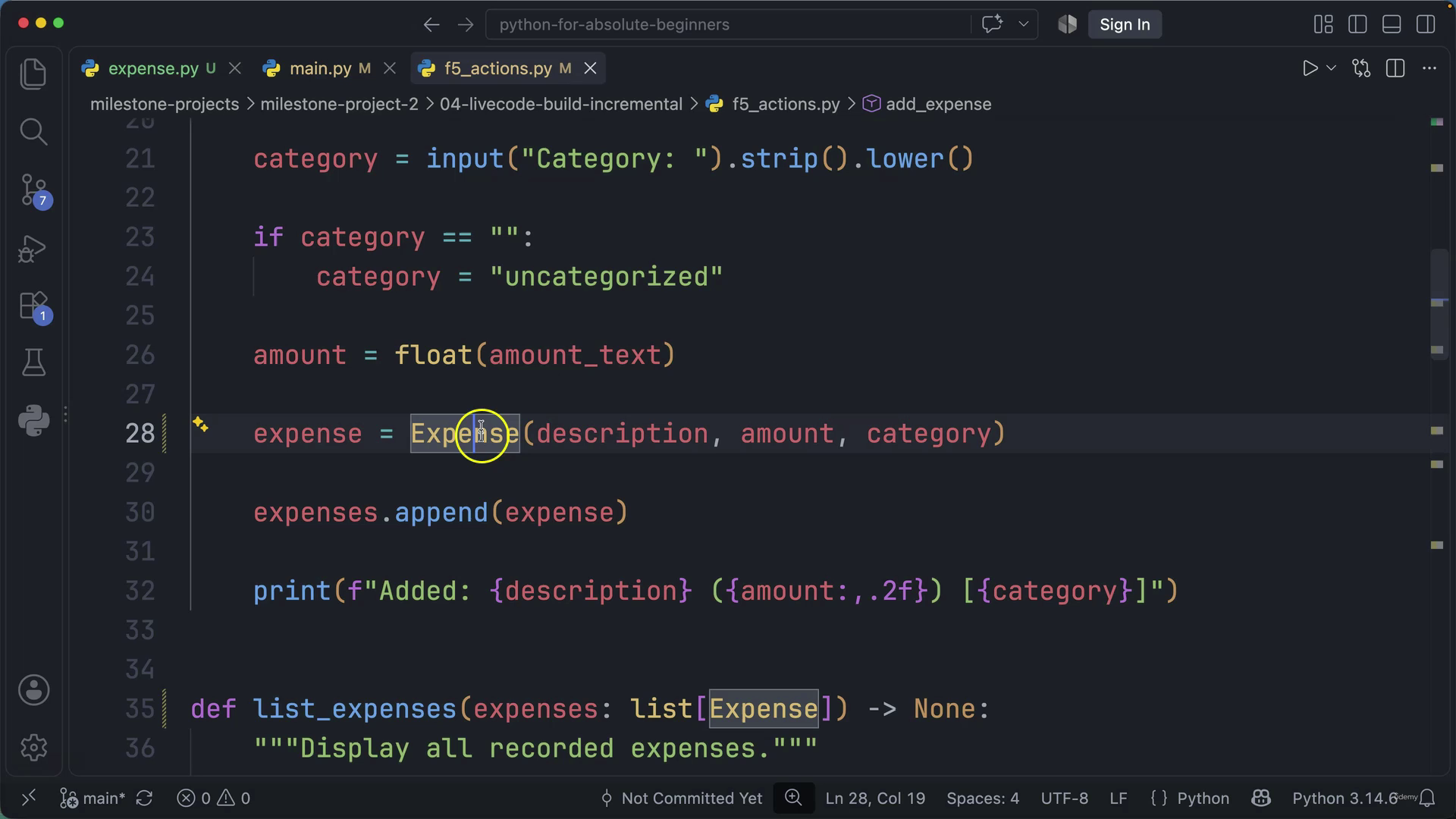Open the Testing flask view
Image resolution: width=1456 pixels, height=819 pixels.
pos(33,362)
